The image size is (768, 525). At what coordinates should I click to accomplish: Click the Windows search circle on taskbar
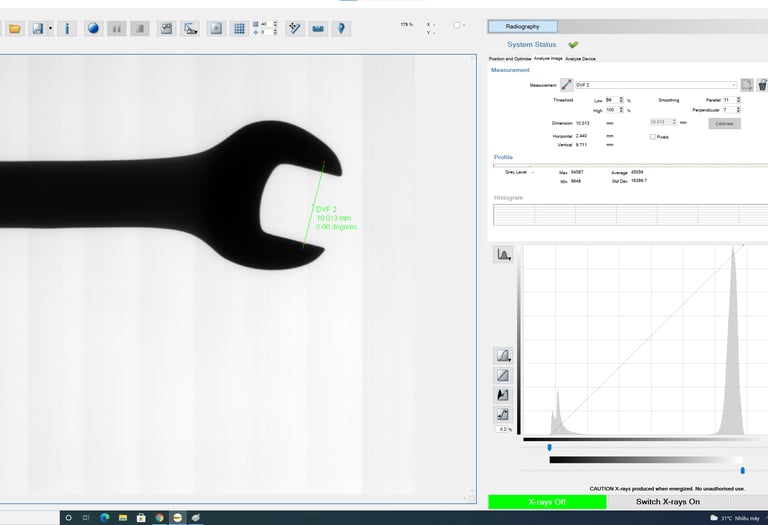coord(69,518)
